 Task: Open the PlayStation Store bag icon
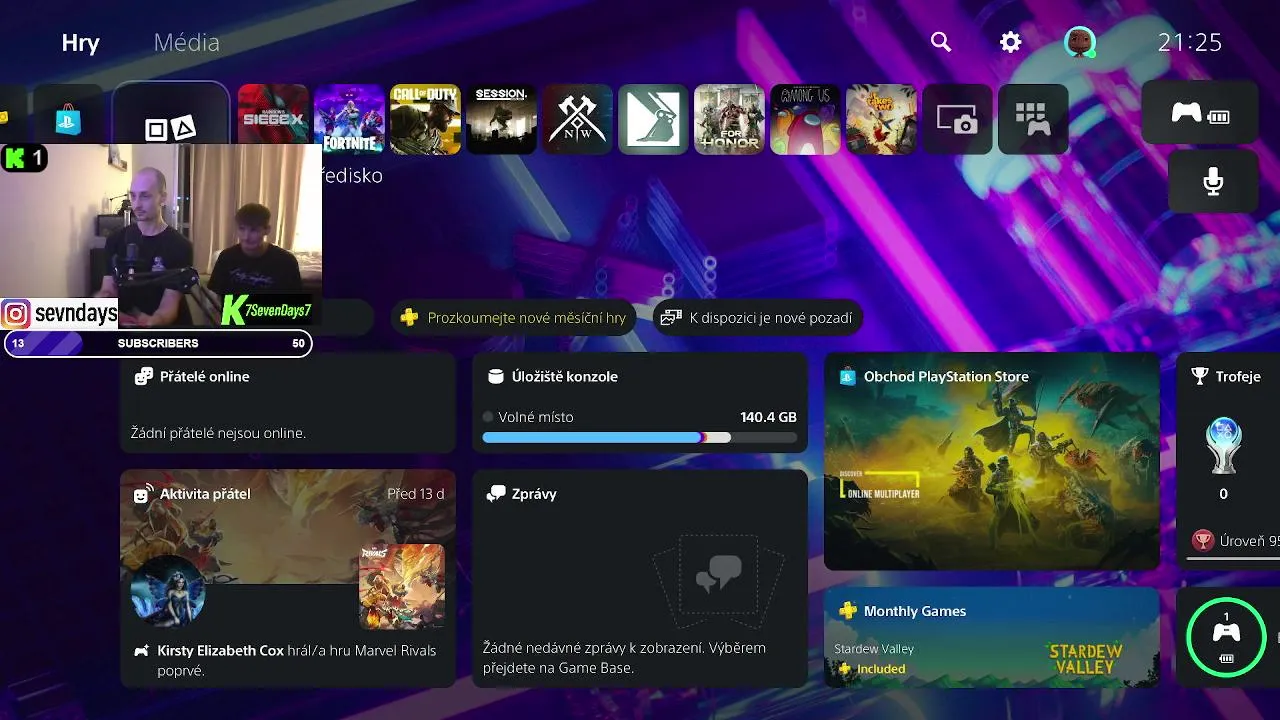[x=68, y=119]
